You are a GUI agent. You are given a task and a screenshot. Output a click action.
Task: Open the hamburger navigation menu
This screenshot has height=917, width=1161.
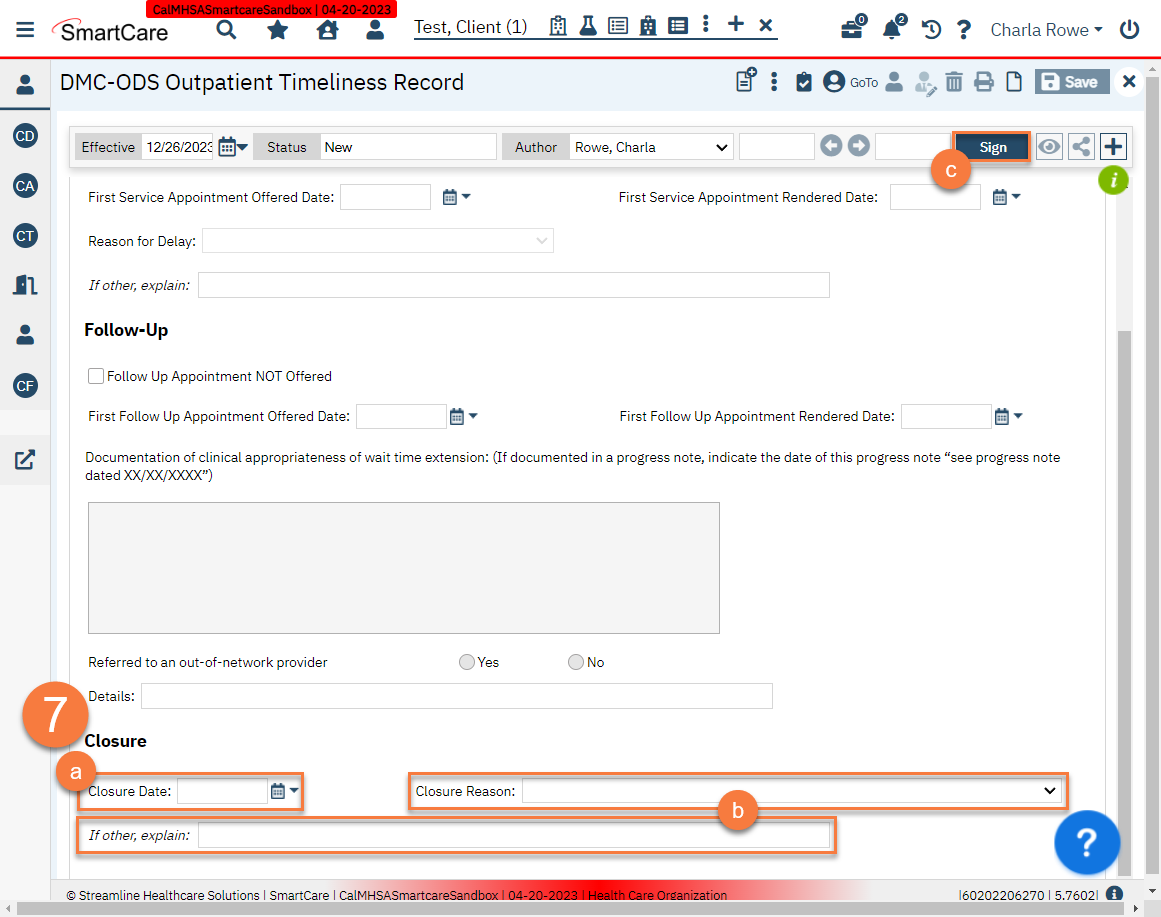[x=25, y=28]
